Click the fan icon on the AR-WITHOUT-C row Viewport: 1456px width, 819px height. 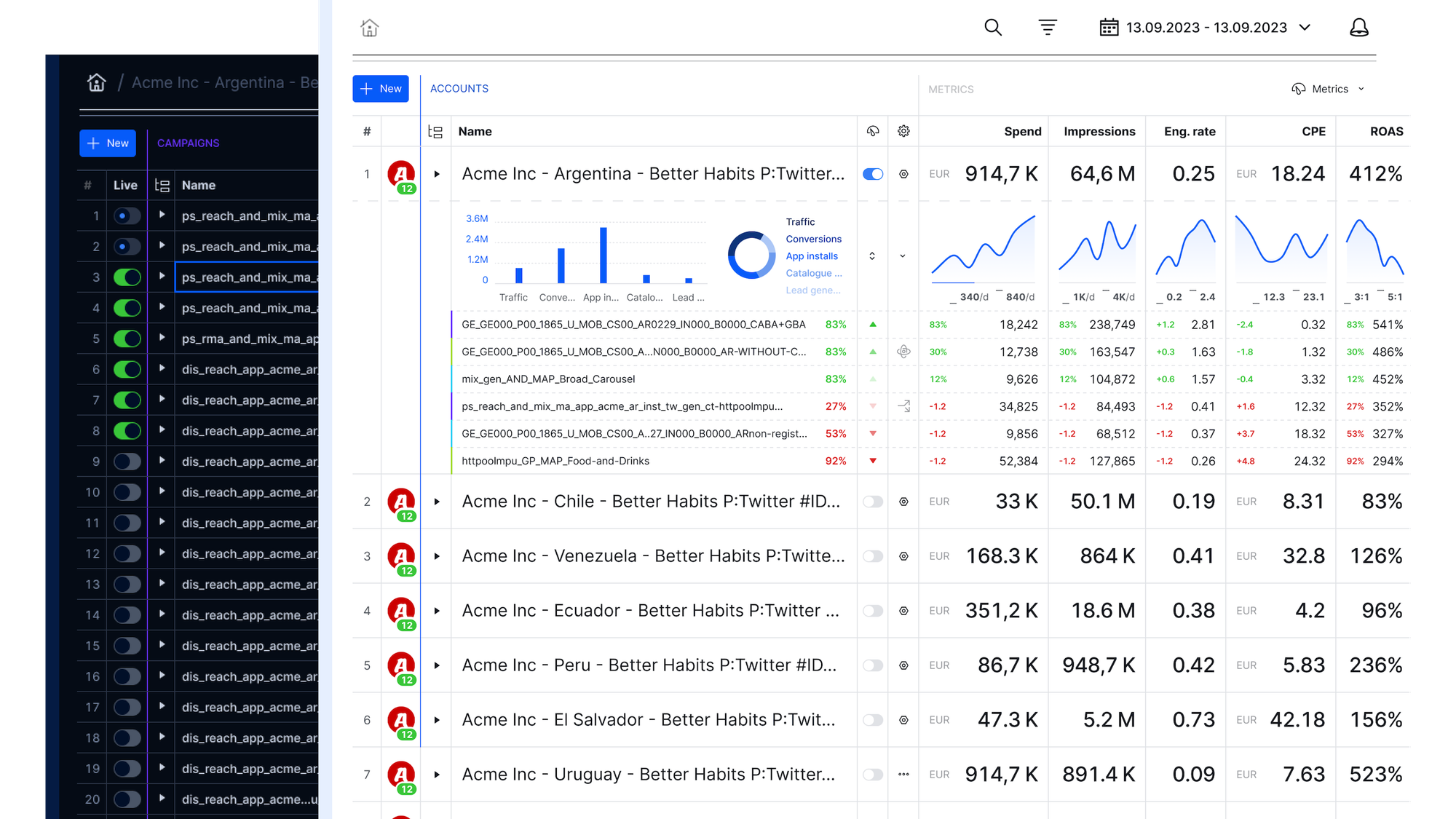click(903, 352)
